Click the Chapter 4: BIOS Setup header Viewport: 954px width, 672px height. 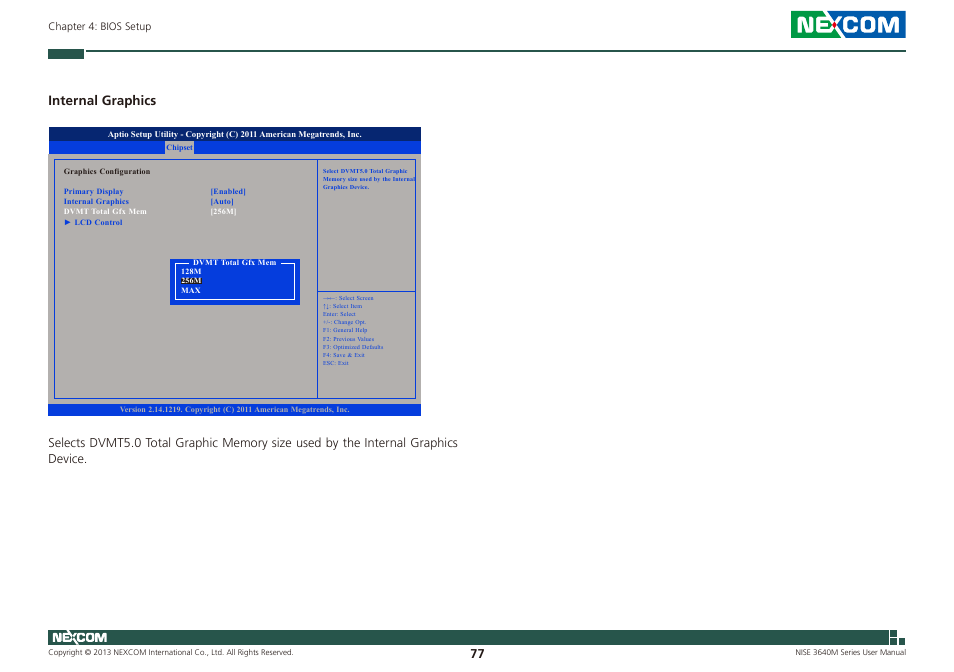(x=100, y=26)
